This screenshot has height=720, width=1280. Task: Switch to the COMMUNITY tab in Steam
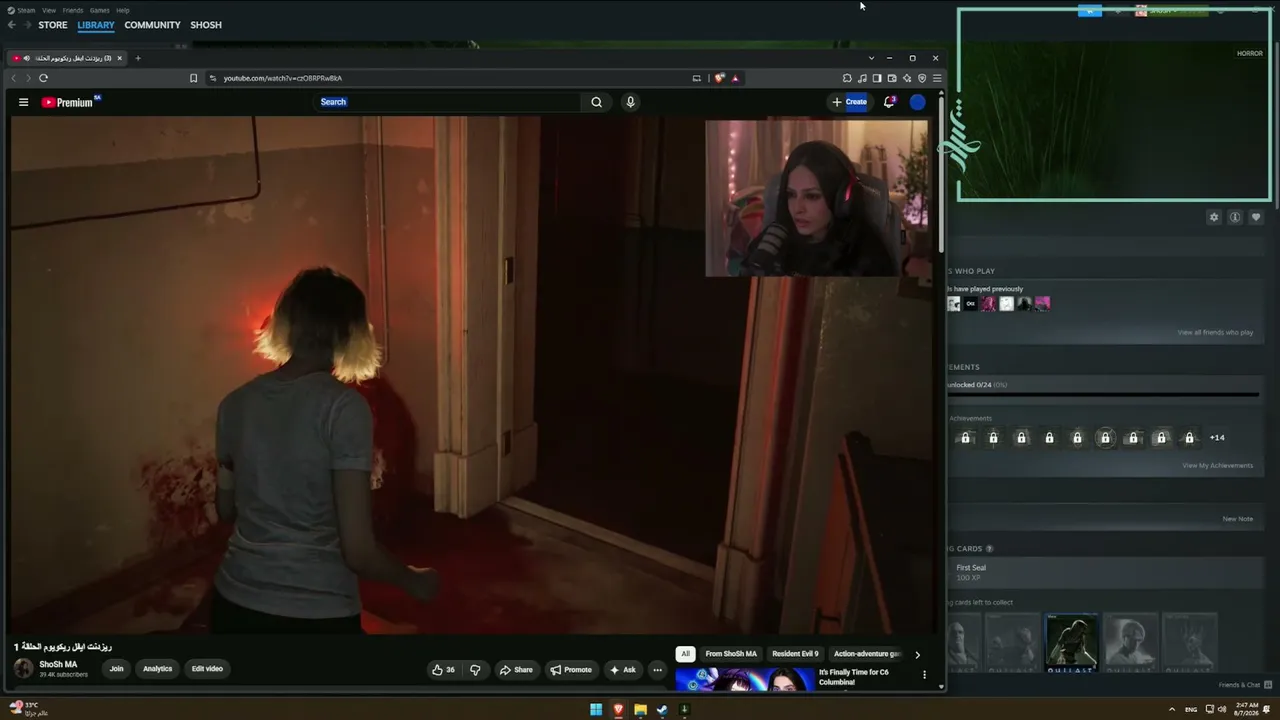[152, 25]
